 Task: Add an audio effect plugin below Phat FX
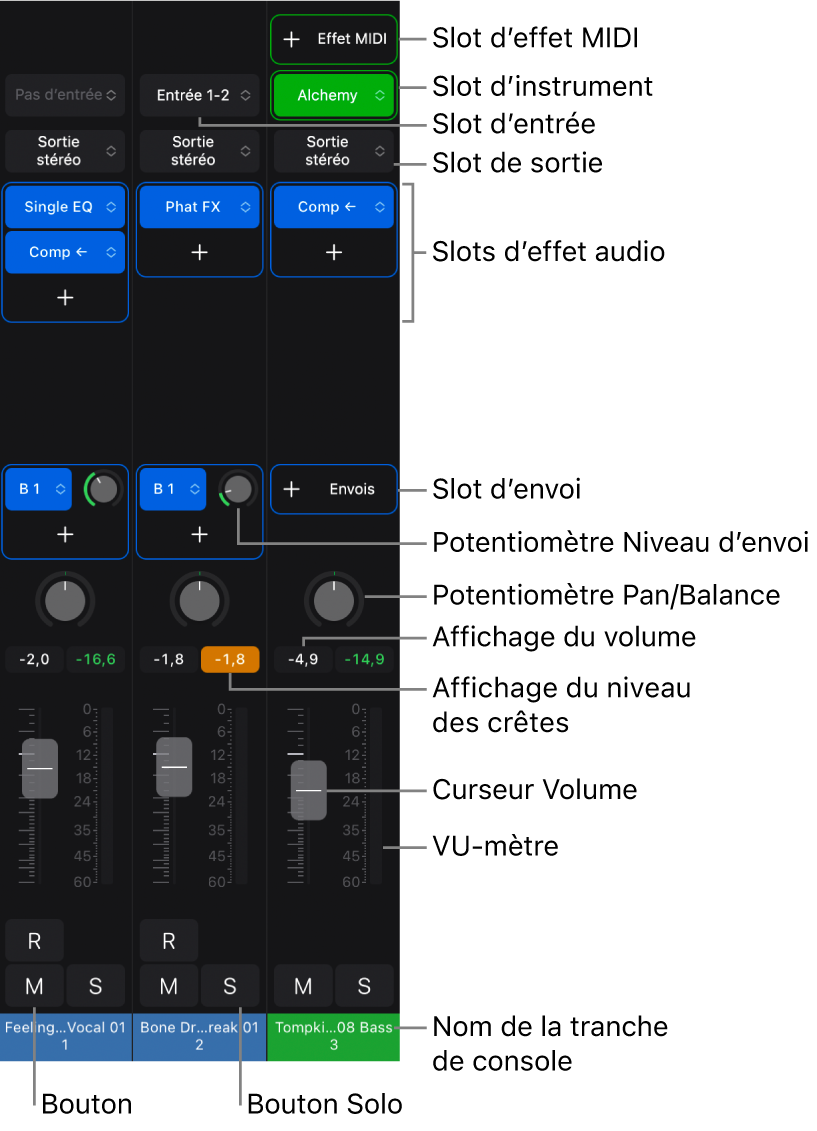click(199, 252)
